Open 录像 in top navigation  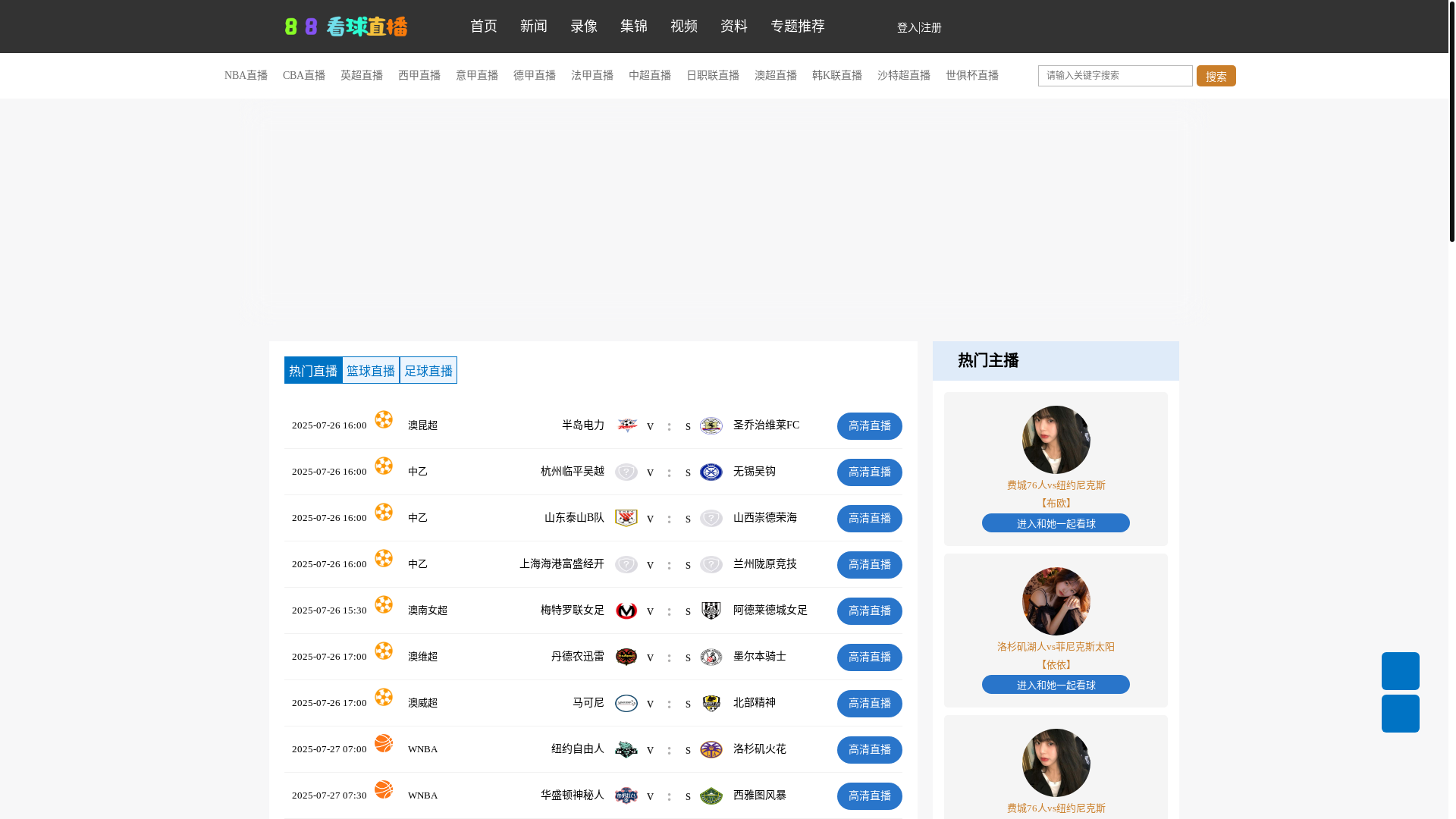click(x=584, y=27)
